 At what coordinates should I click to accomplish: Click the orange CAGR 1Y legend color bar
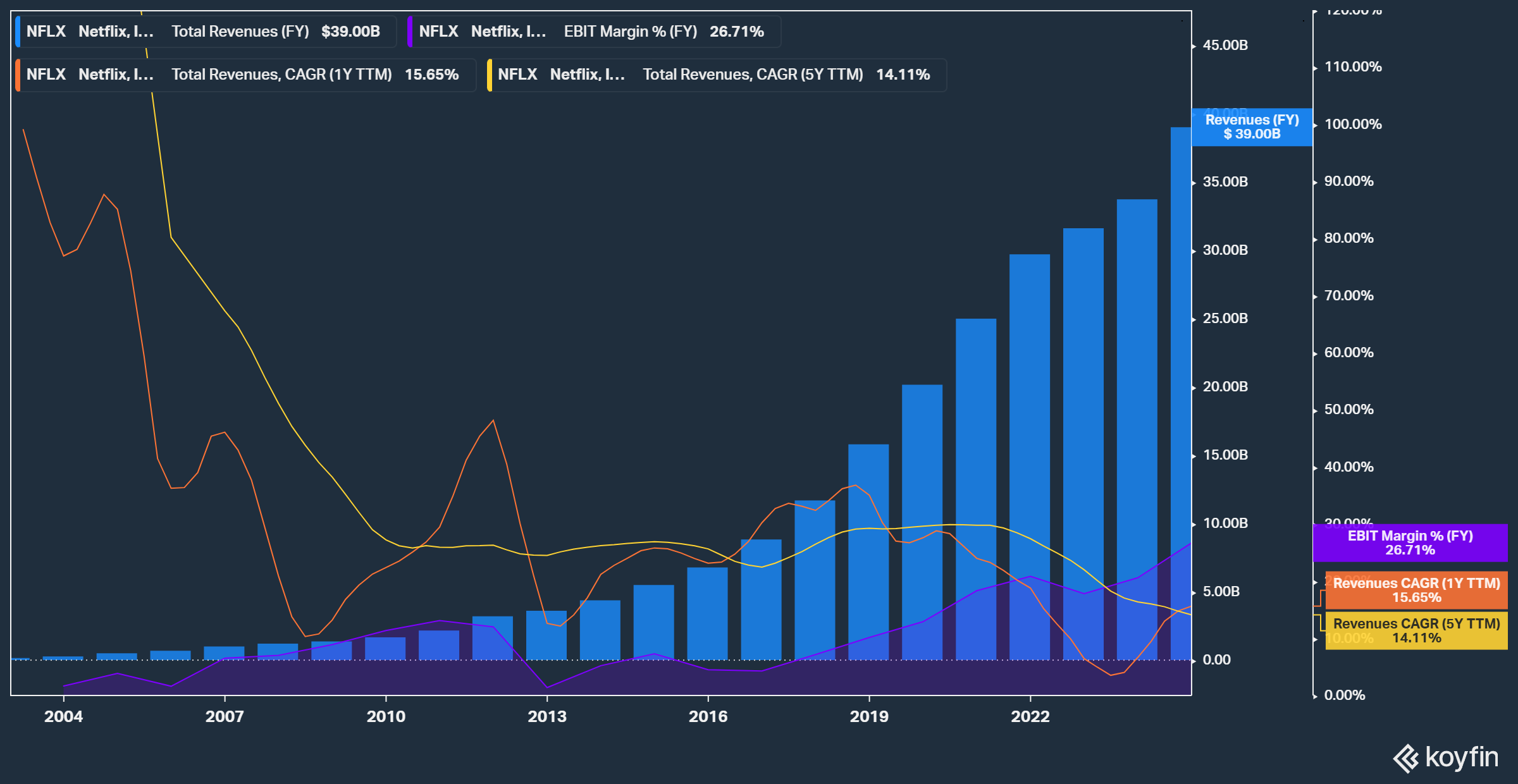(18, 75)
